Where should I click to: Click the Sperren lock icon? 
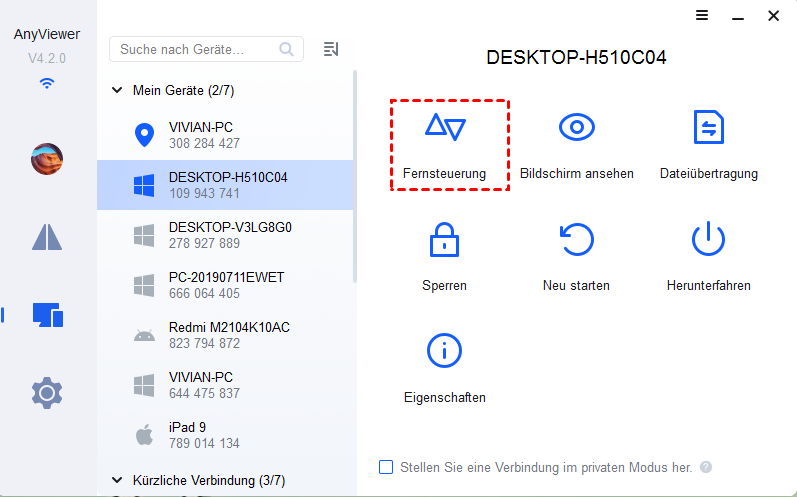(444, 239)
